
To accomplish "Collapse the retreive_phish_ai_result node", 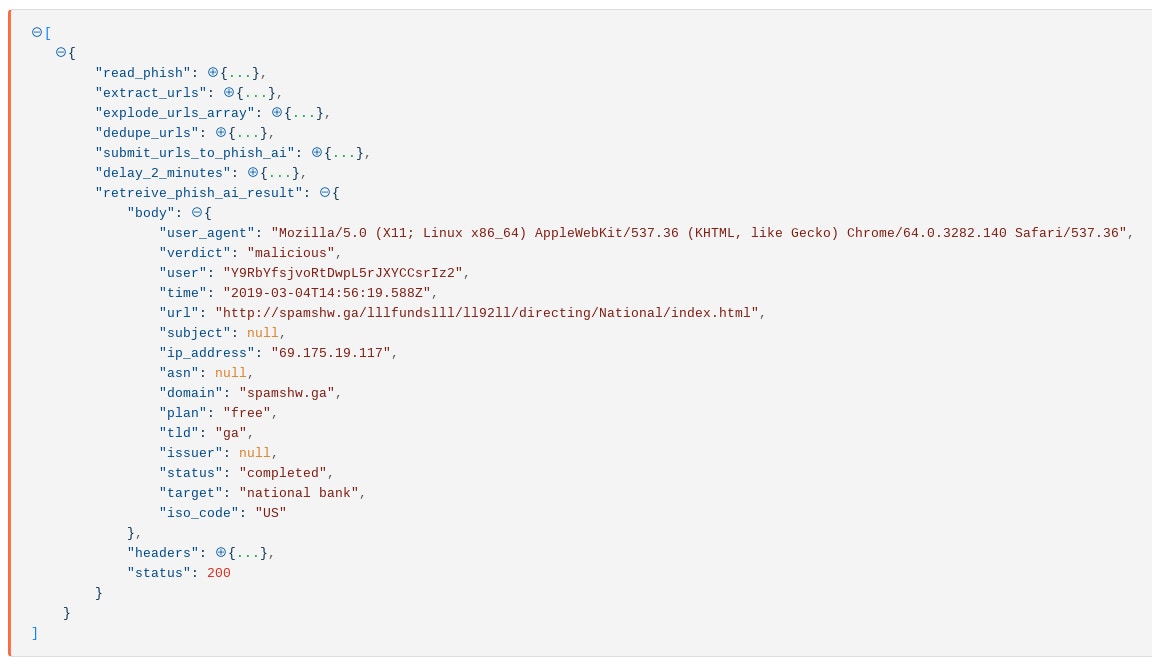I will [x=325, y=193].
